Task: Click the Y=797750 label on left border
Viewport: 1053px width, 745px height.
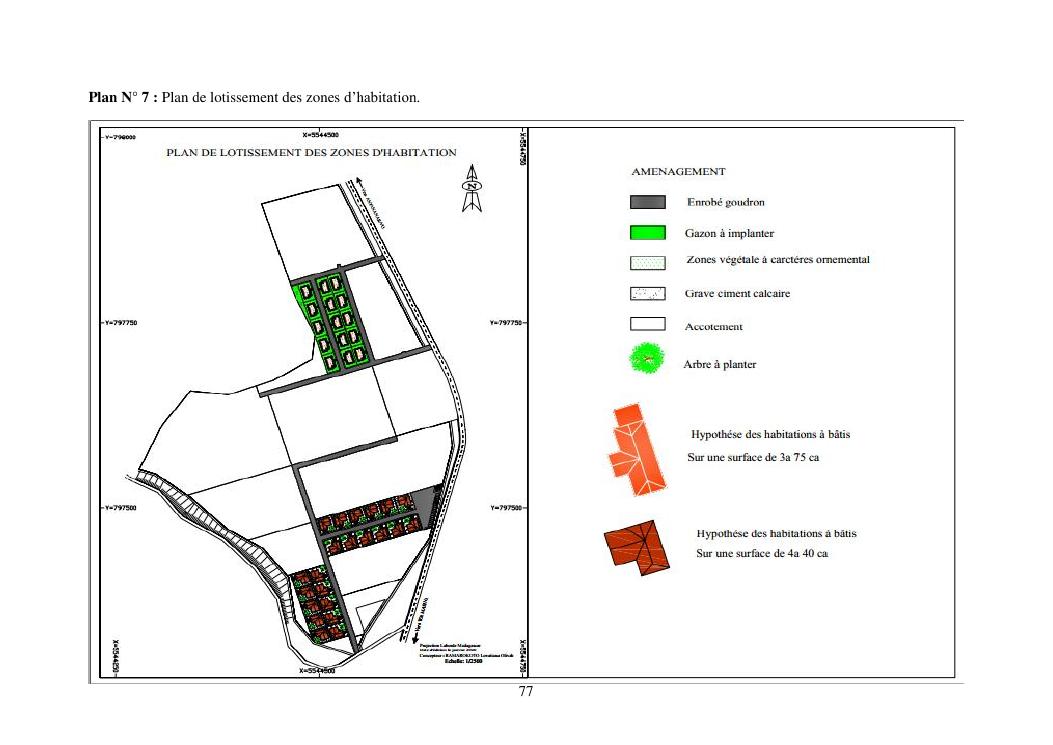Action: tap(121, 323)
